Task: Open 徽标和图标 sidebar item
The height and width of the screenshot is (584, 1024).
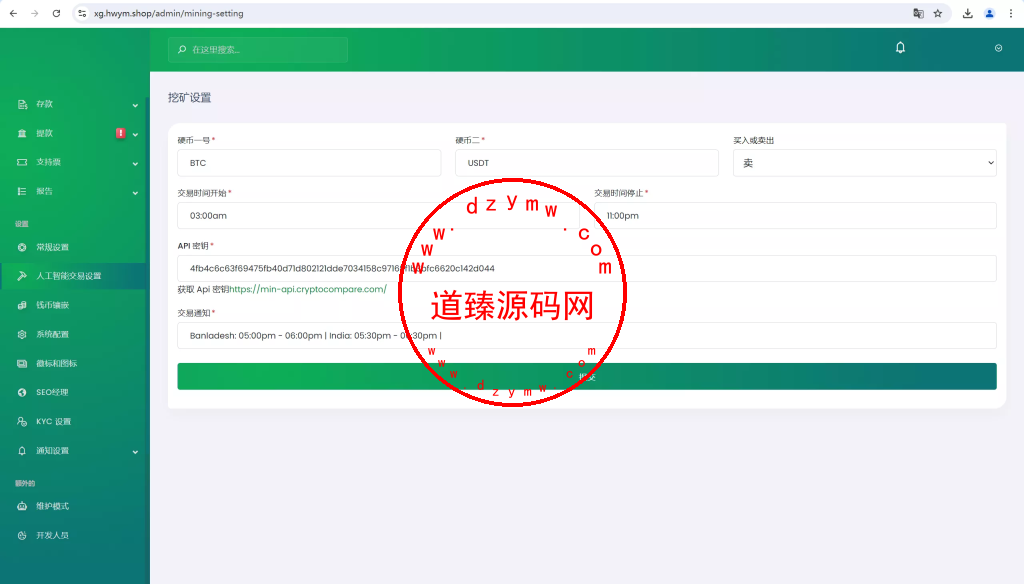Action: point(73,363)
